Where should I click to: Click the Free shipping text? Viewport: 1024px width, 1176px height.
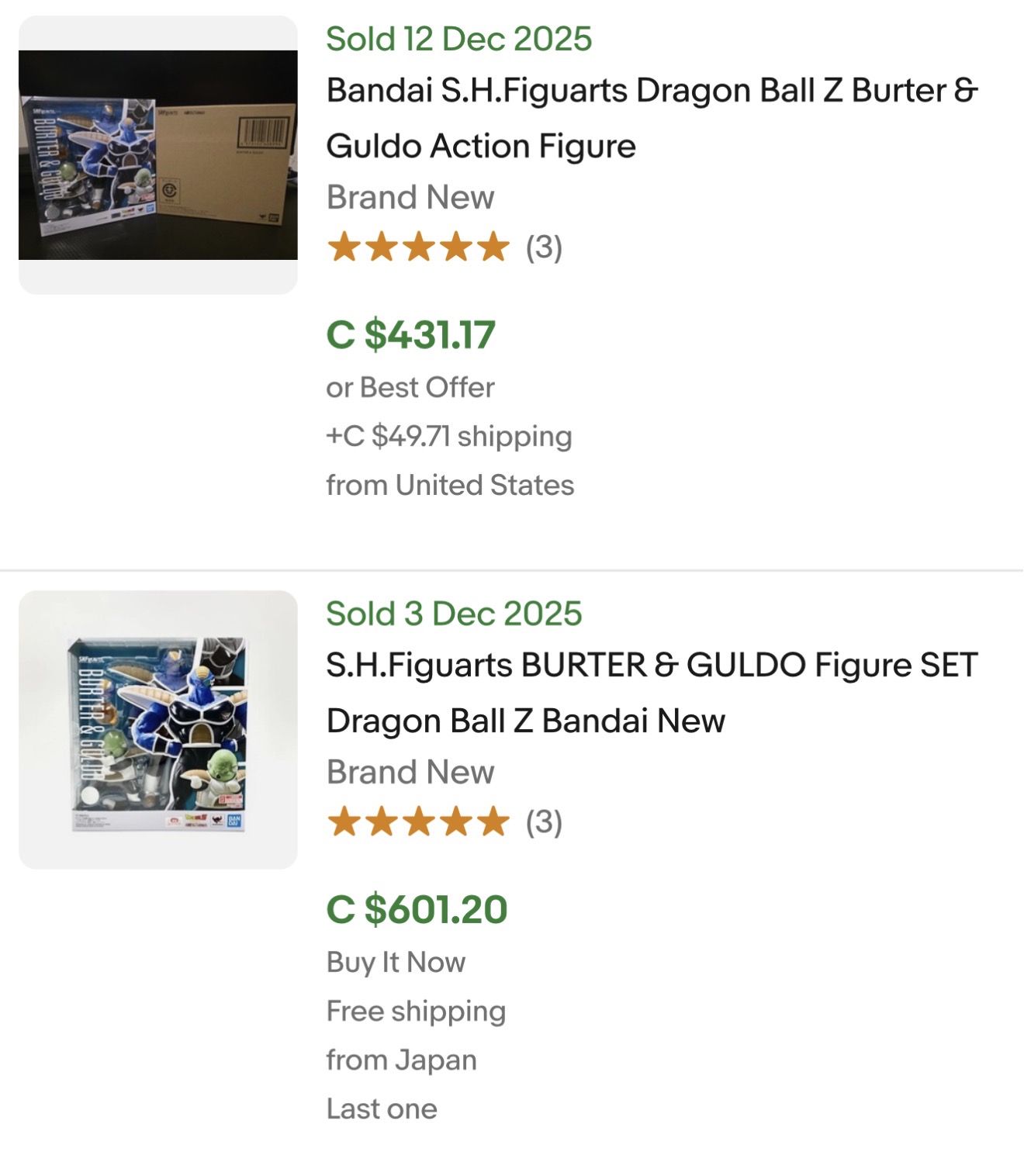click(416, 1011)
